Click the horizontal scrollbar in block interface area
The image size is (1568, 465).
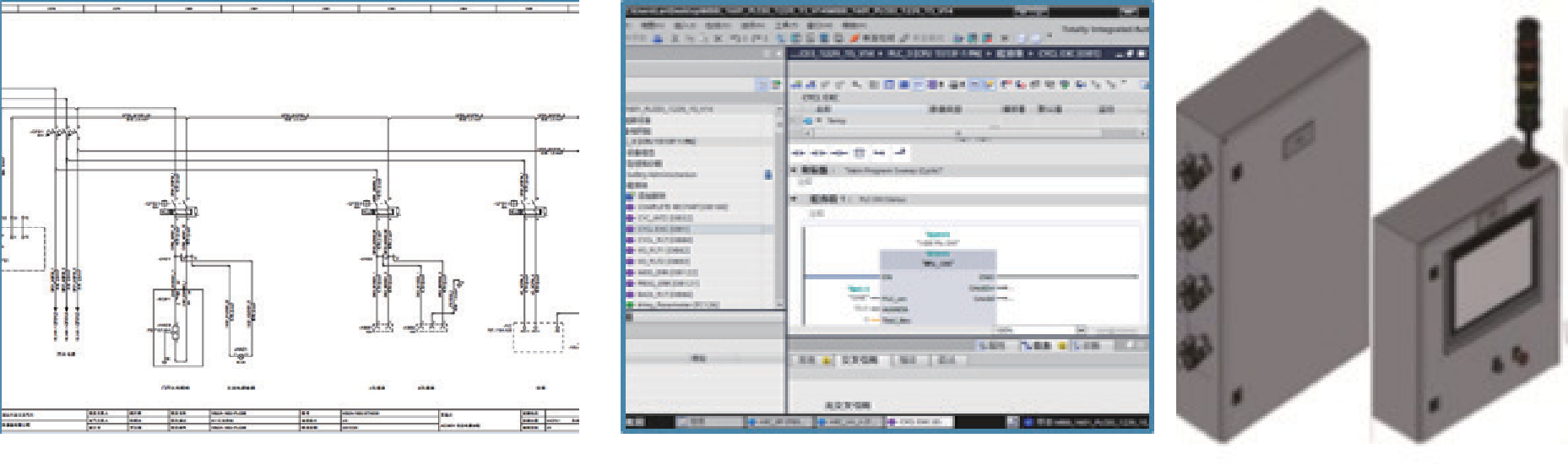click(958, 133)
